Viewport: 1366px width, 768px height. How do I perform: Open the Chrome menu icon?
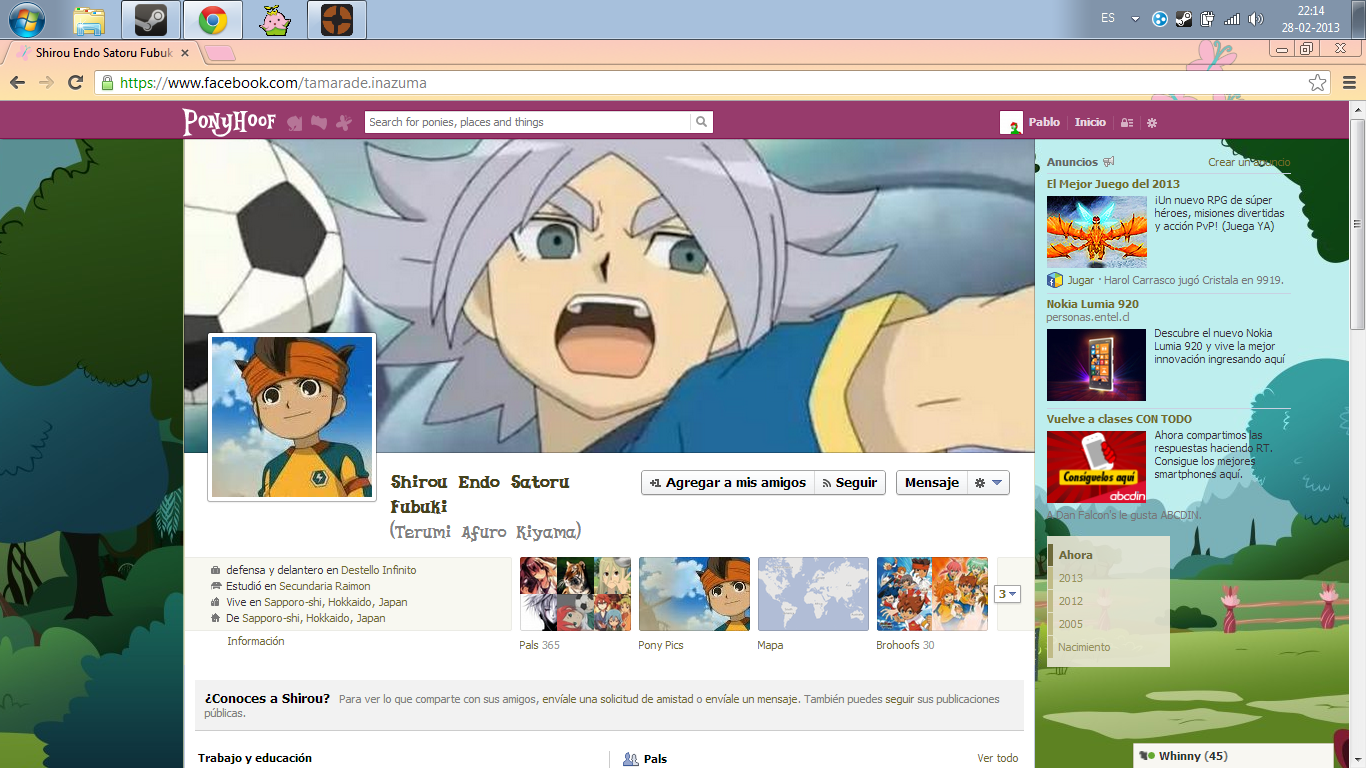(x=1349, y=83)
